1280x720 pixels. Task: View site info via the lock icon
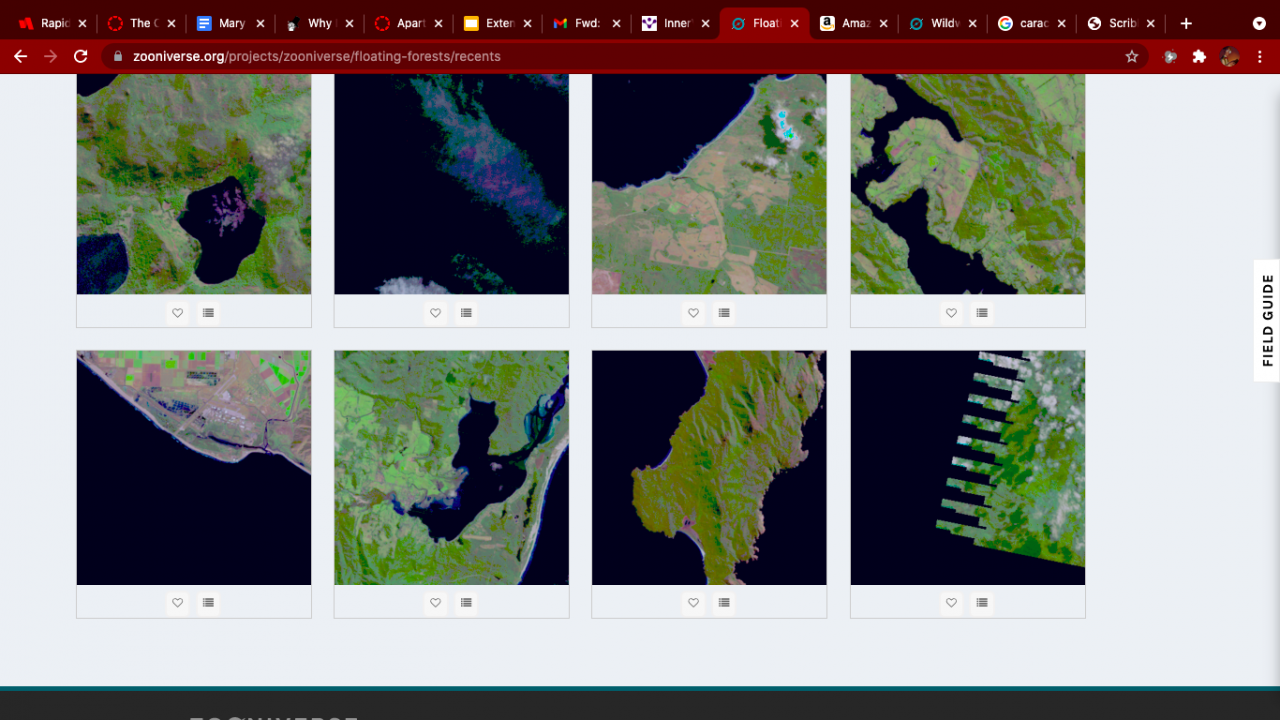point(118,57)
